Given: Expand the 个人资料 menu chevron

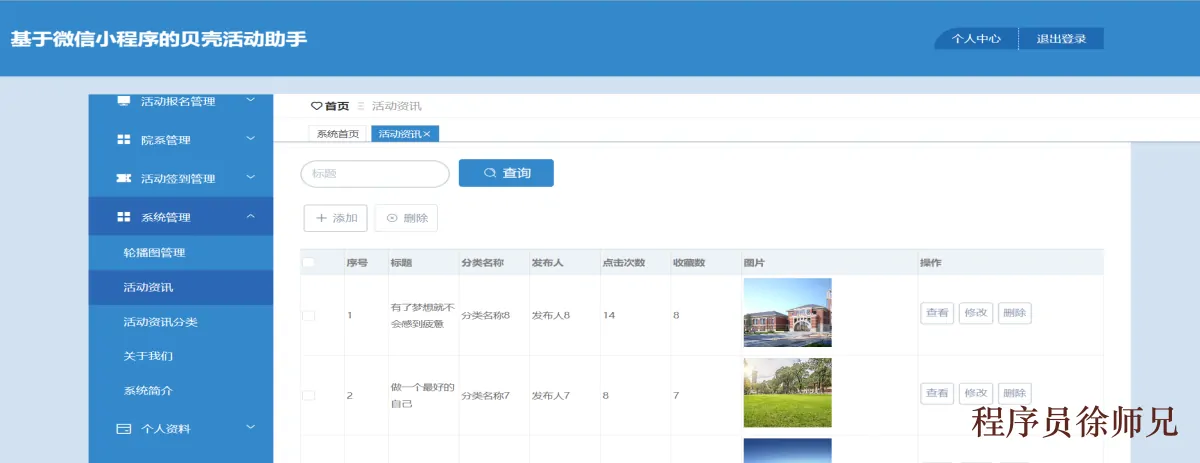Looking at the screenshot, I should [250, 428].
